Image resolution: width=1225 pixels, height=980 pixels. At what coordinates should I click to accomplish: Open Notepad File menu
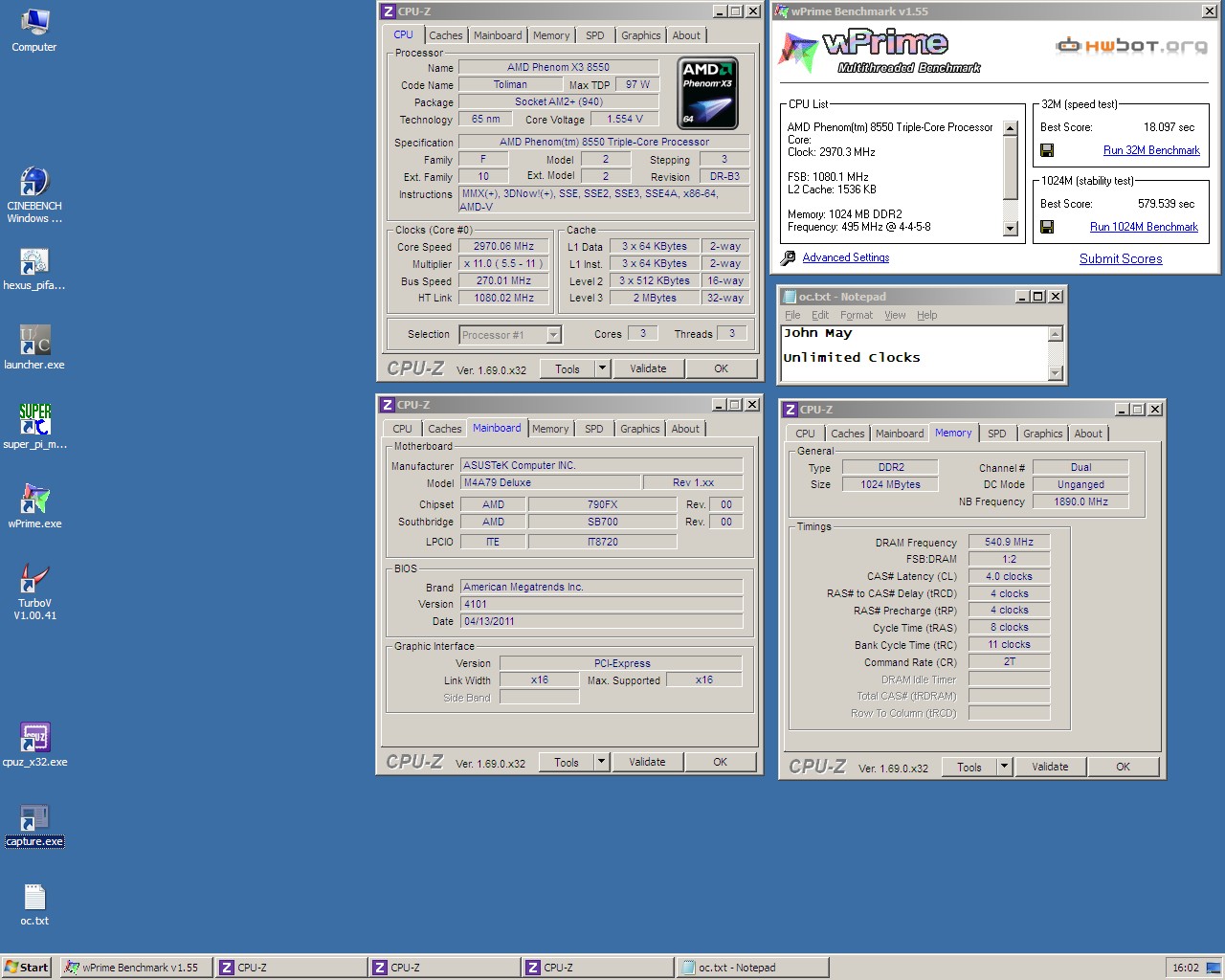(x=792, y=315)
